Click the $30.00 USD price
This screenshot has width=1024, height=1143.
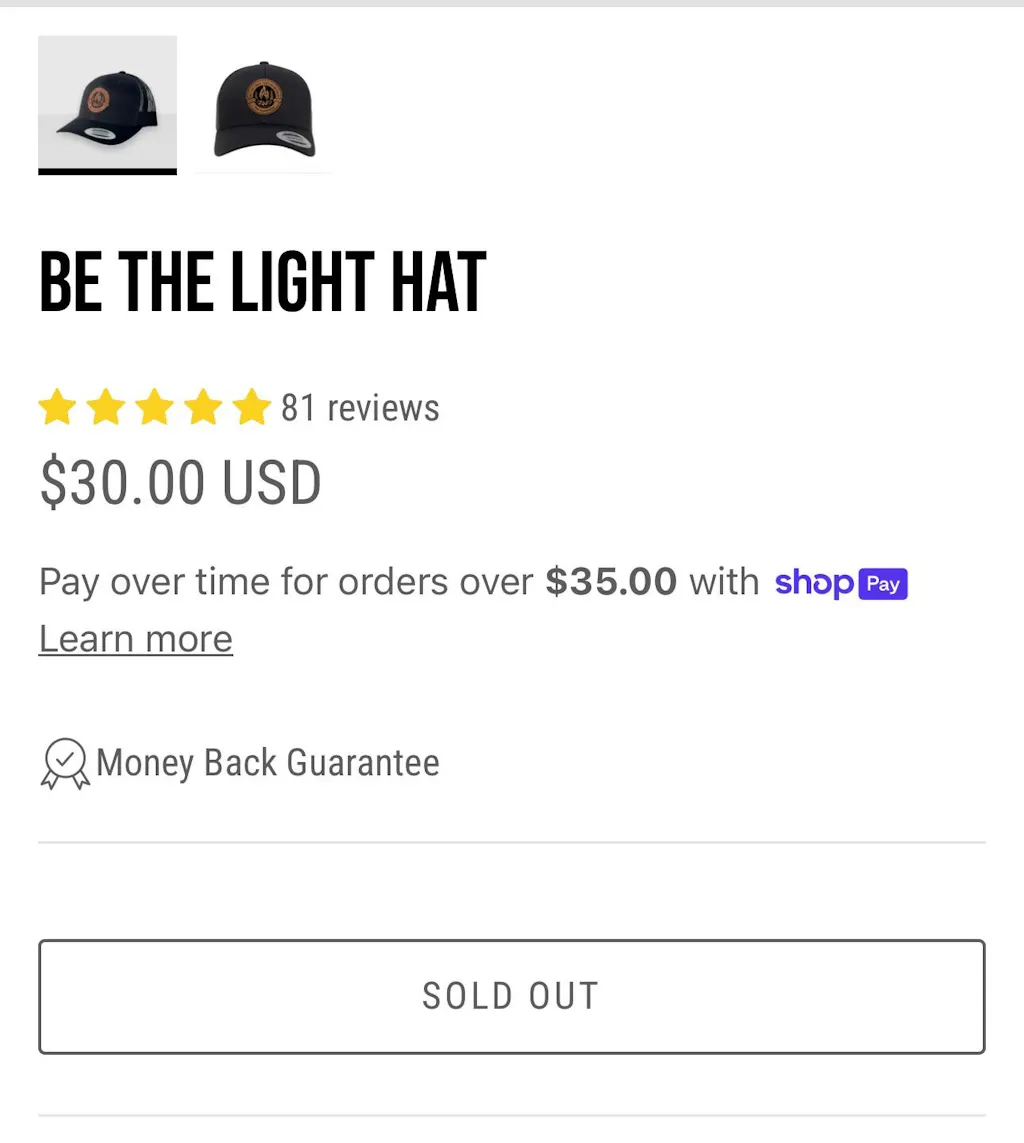click(x=180, y=483)
